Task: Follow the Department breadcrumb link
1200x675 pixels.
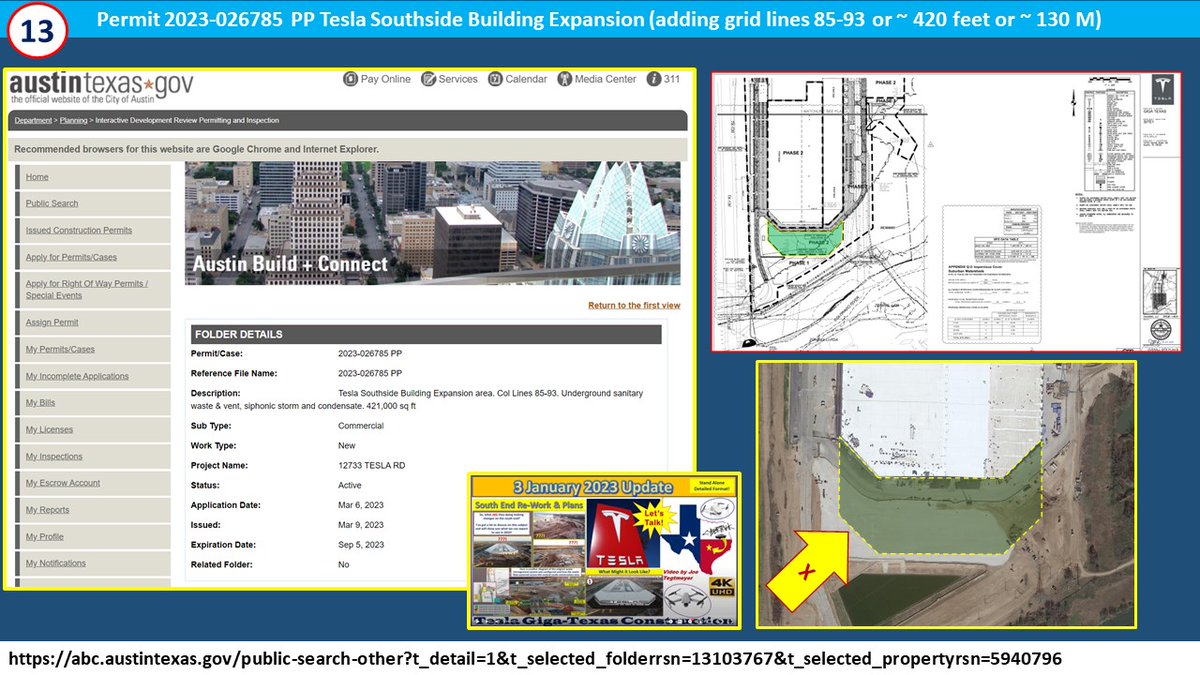Action: coord(33,120)
